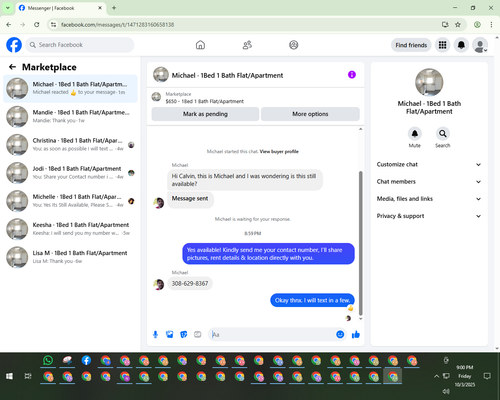
Task: Expand Chat members section
Action: tap(429, 182)
